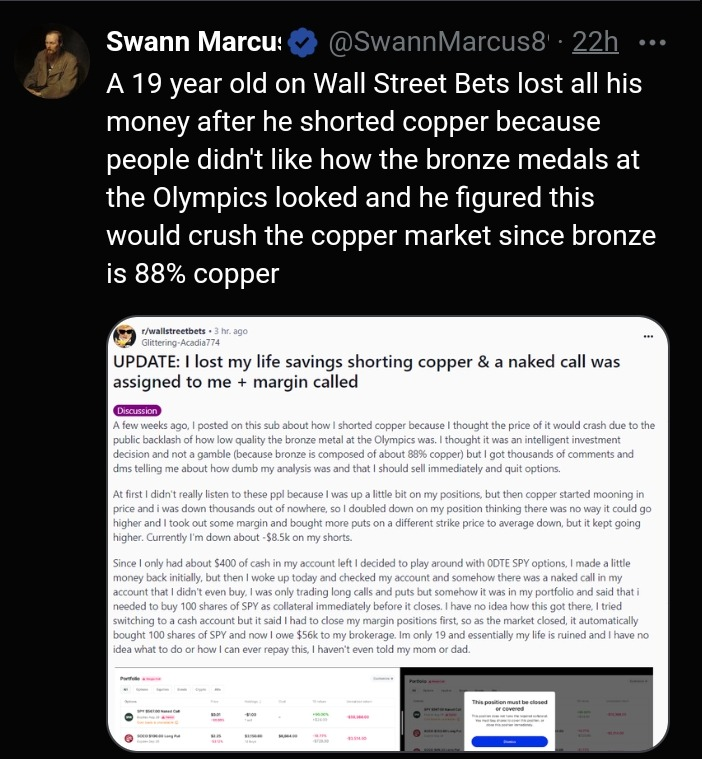Click the SPY Naked Call ticker icon

129,717
